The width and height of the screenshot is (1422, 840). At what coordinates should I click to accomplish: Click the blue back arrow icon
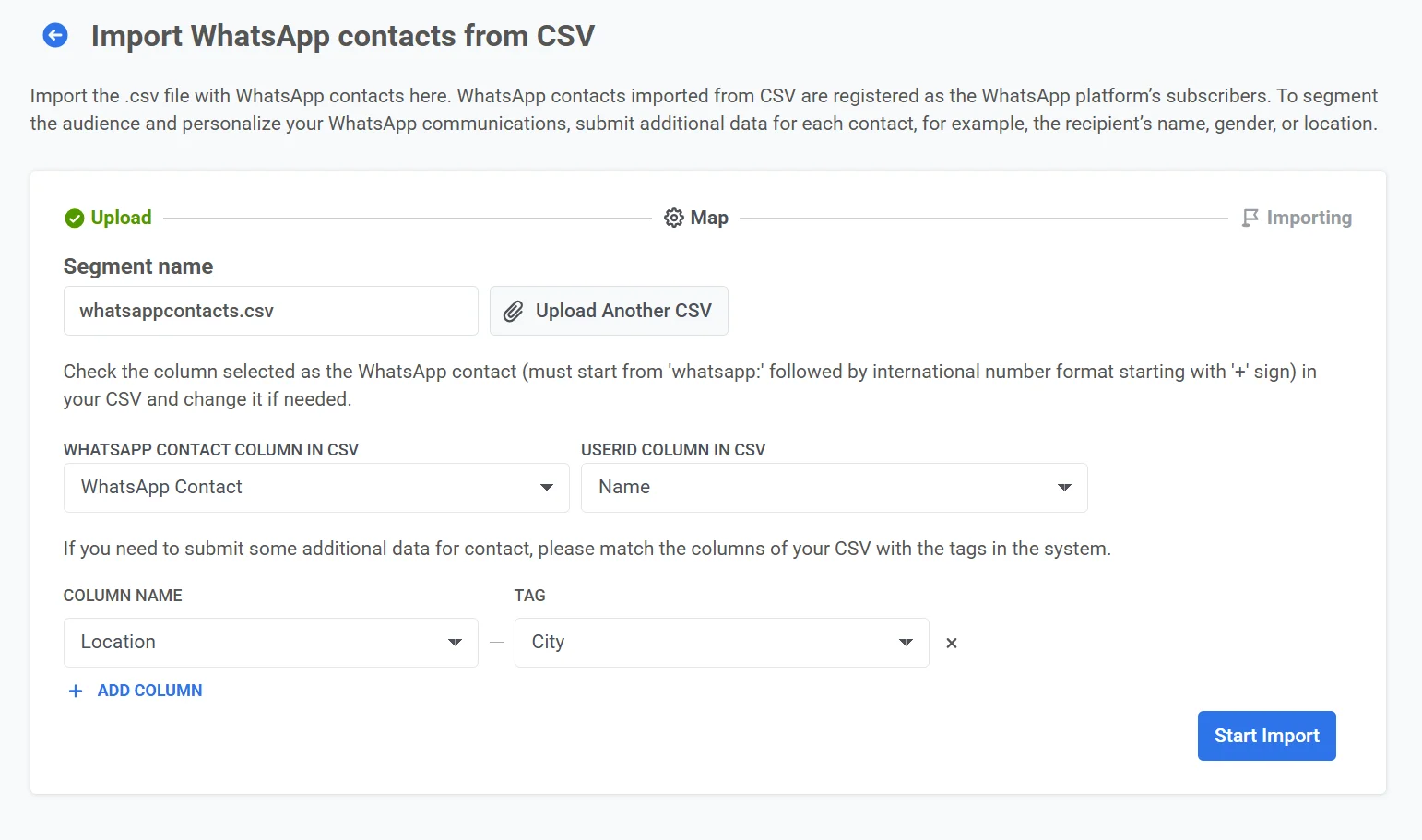(x=55, y=36)
